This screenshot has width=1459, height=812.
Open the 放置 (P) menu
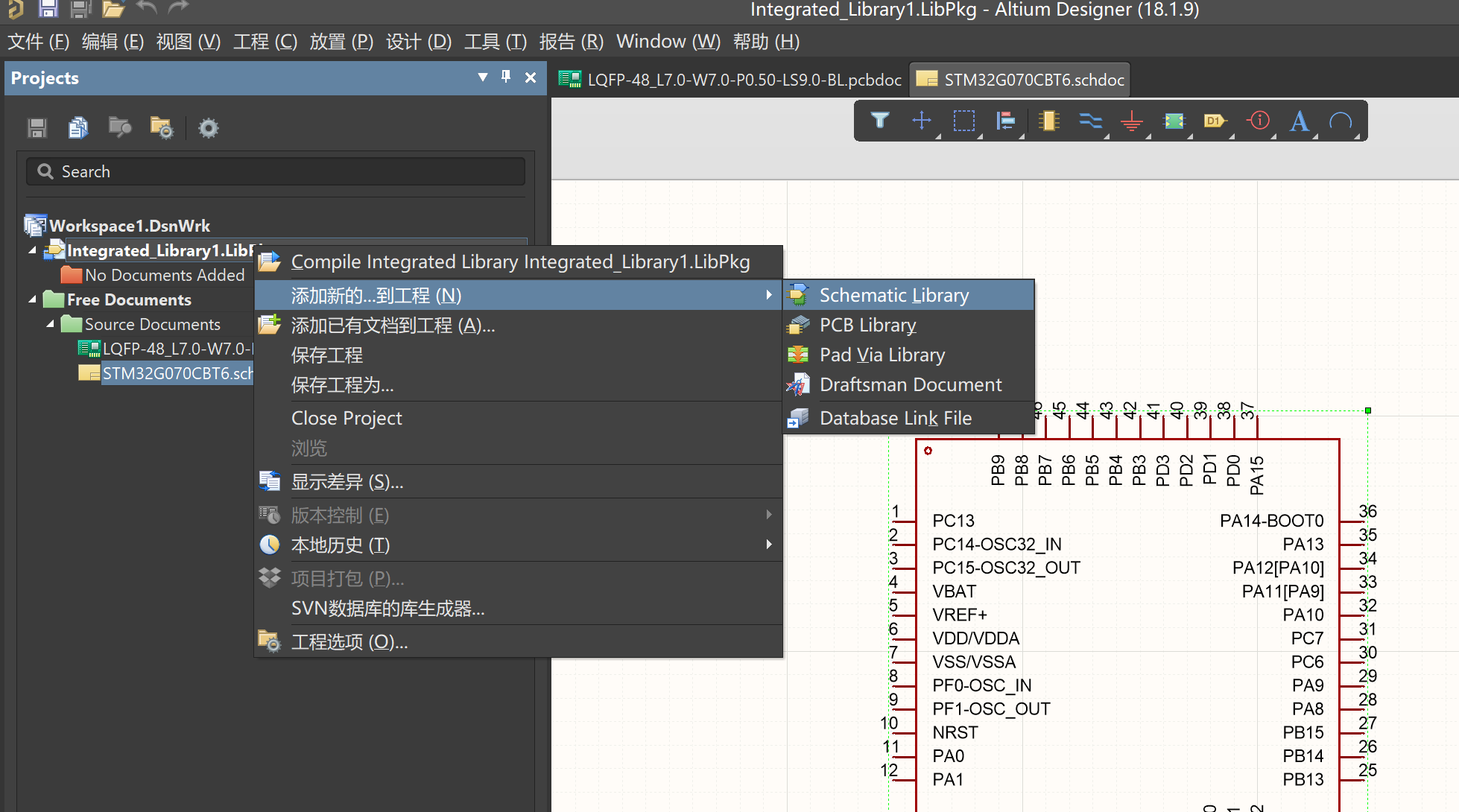[342, 42]
